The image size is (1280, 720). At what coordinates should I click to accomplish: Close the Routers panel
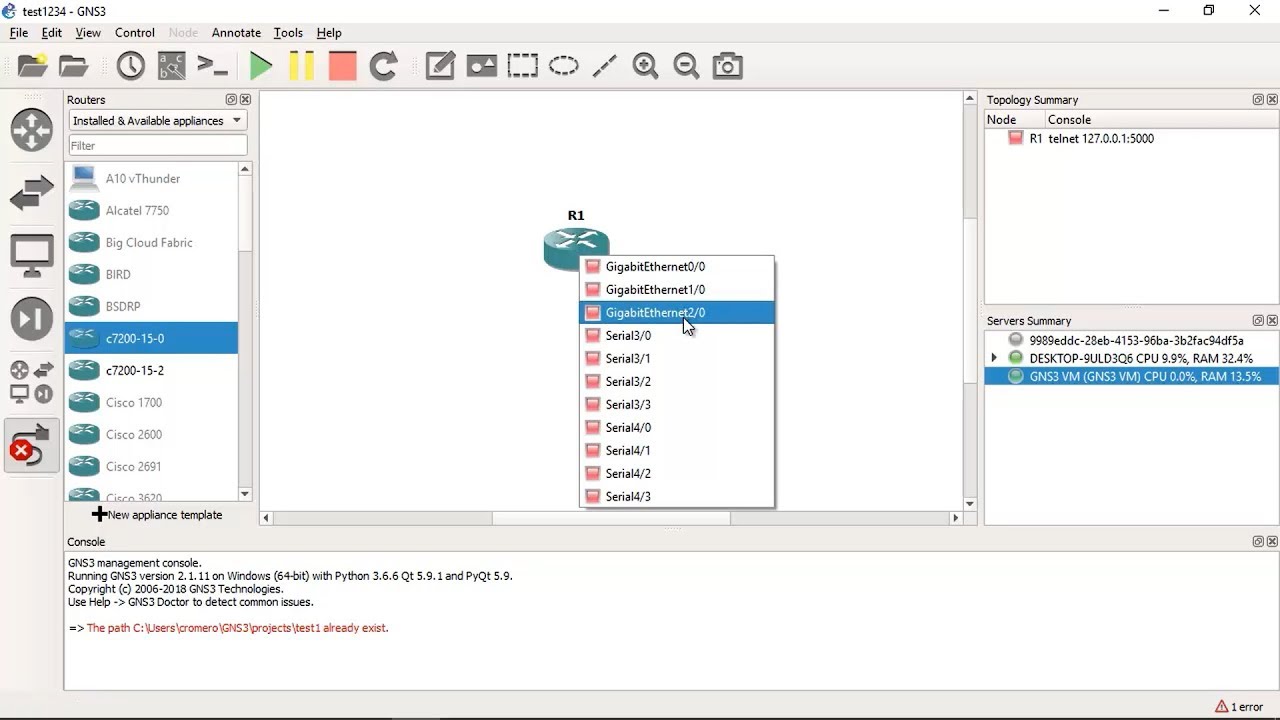click(x=246, y=100)
